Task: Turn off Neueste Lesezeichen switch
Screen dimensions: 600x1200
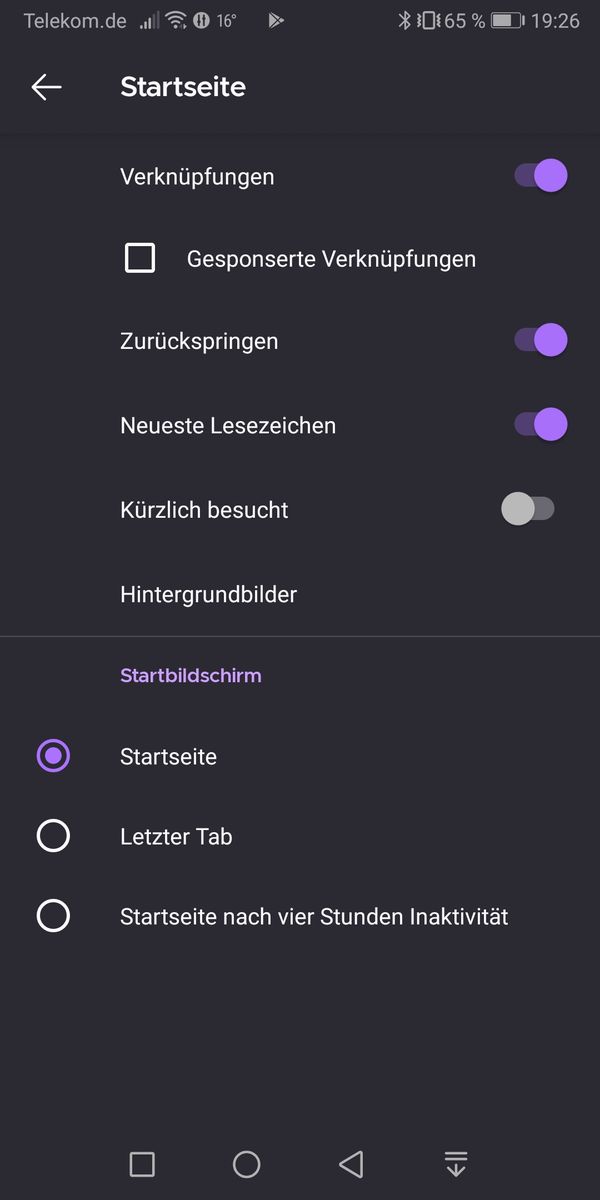Action: (541, 425)
